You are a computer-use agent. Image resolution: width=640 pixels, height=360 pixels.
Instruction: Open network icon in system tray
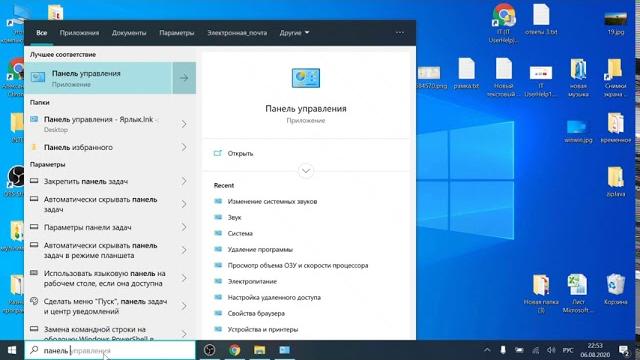(x=535, y=350)
